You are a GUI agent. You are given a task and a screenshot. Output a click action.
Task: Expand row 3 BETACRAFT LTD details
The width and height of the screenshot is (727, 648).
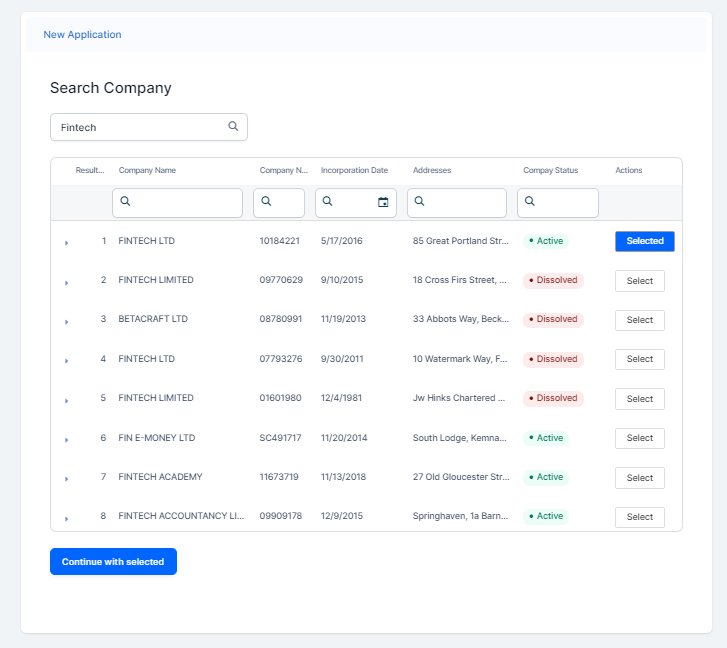pos(67,321)
